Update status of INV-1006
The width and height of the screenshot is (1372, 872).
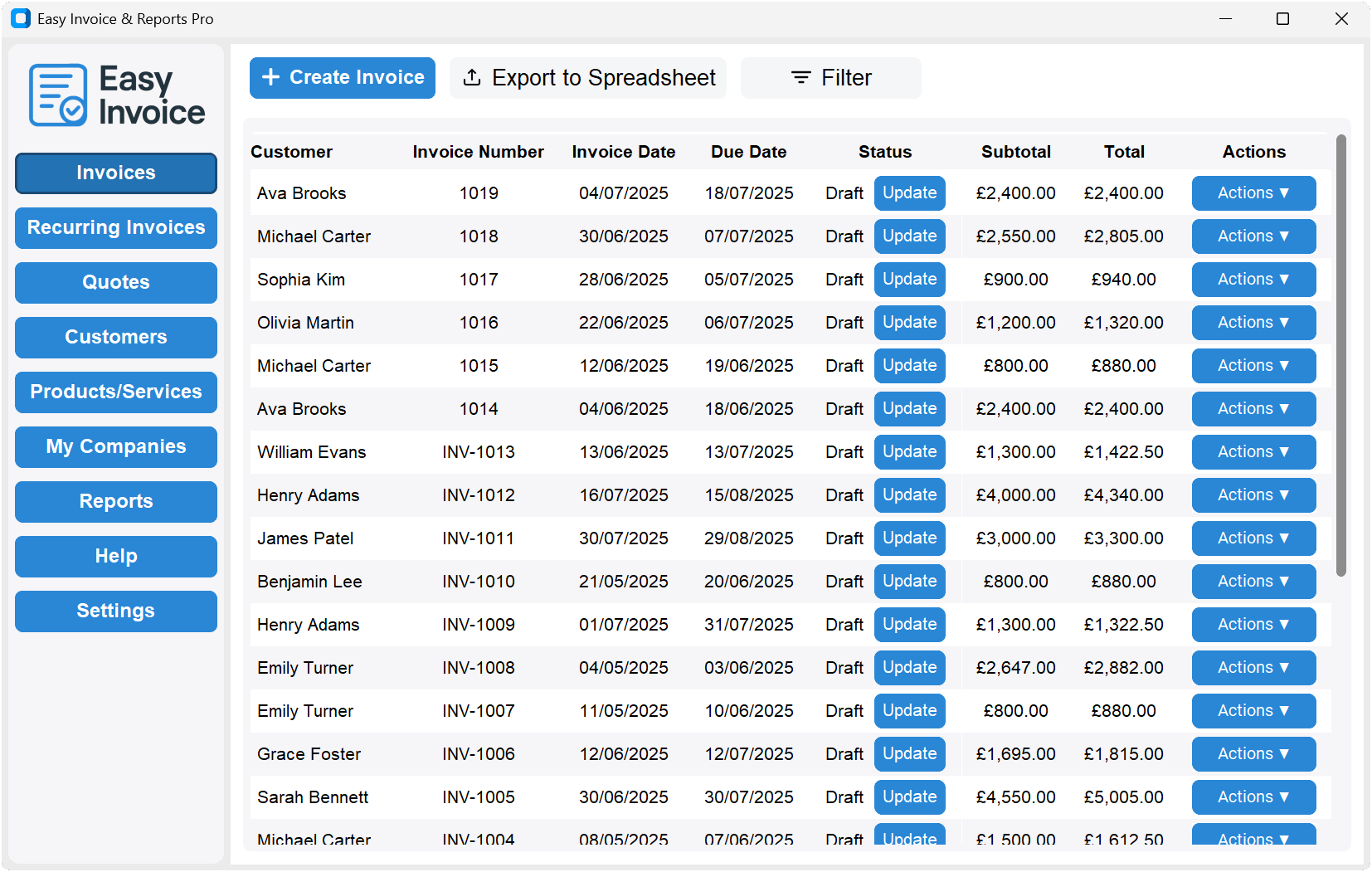(909, 754)
